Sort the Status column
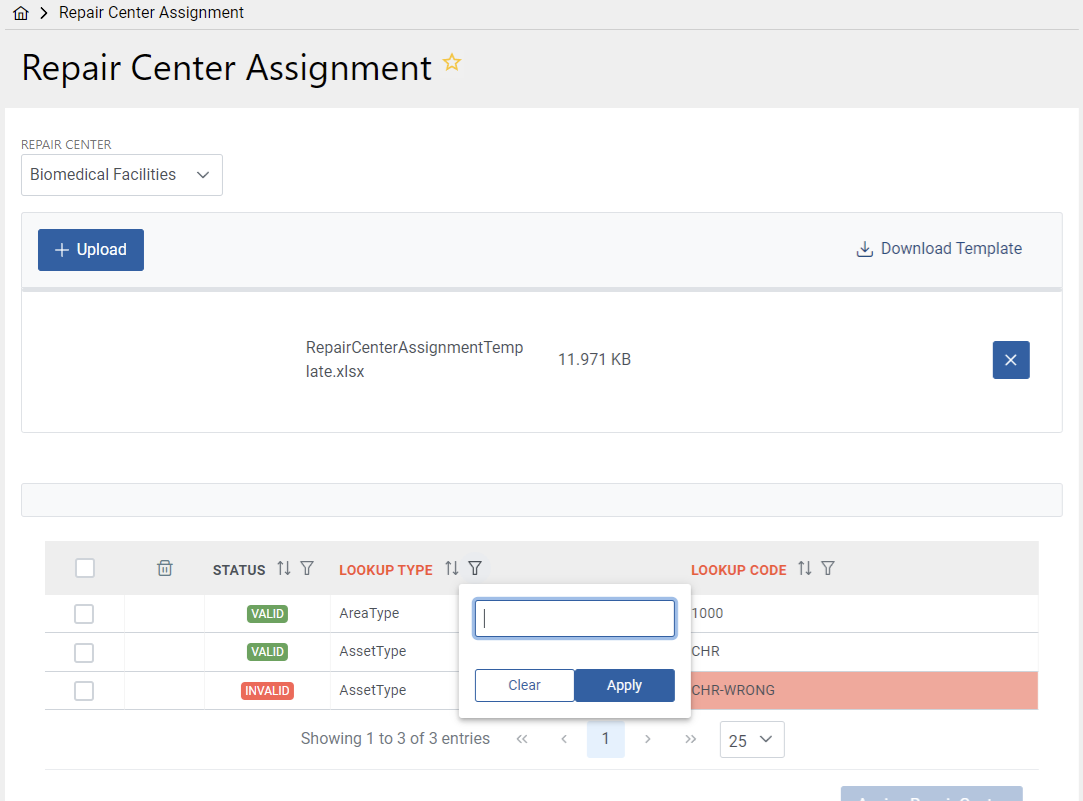The width and height of the screenshot is (1083, 801). click(x=284, y=568)
